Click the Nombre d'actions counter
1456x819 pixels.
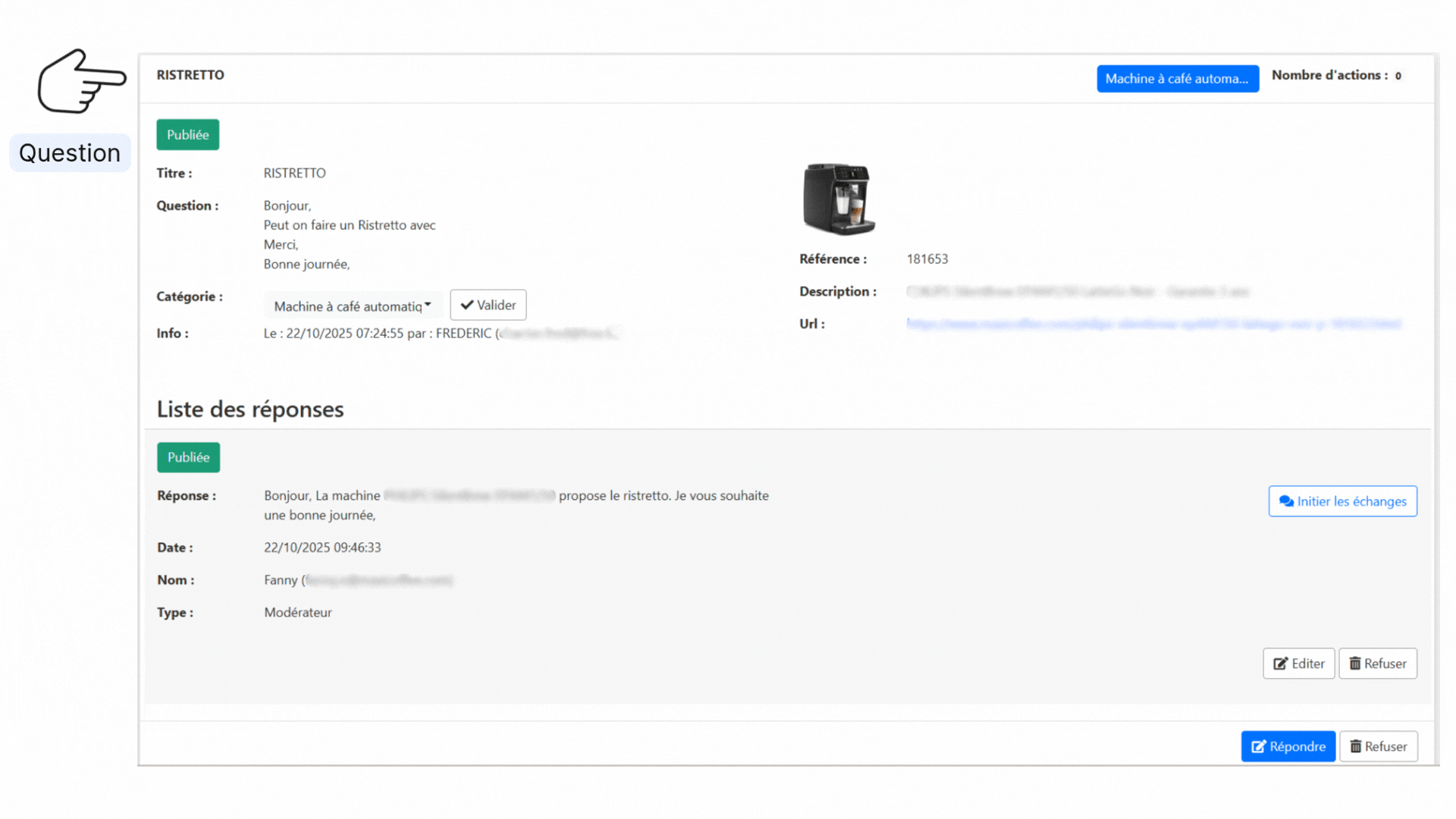(x=1336, y=75)
